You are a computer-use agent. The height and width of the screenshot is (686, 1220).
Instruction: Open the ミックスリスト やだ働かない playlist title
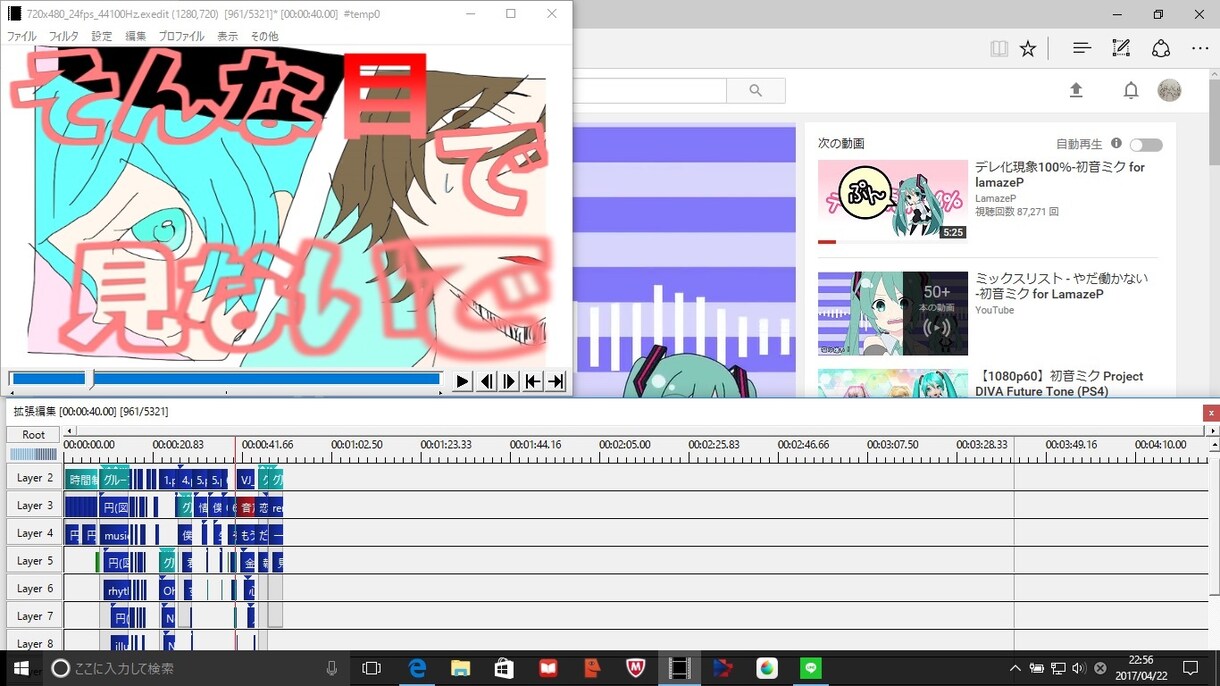point(1061,286)
